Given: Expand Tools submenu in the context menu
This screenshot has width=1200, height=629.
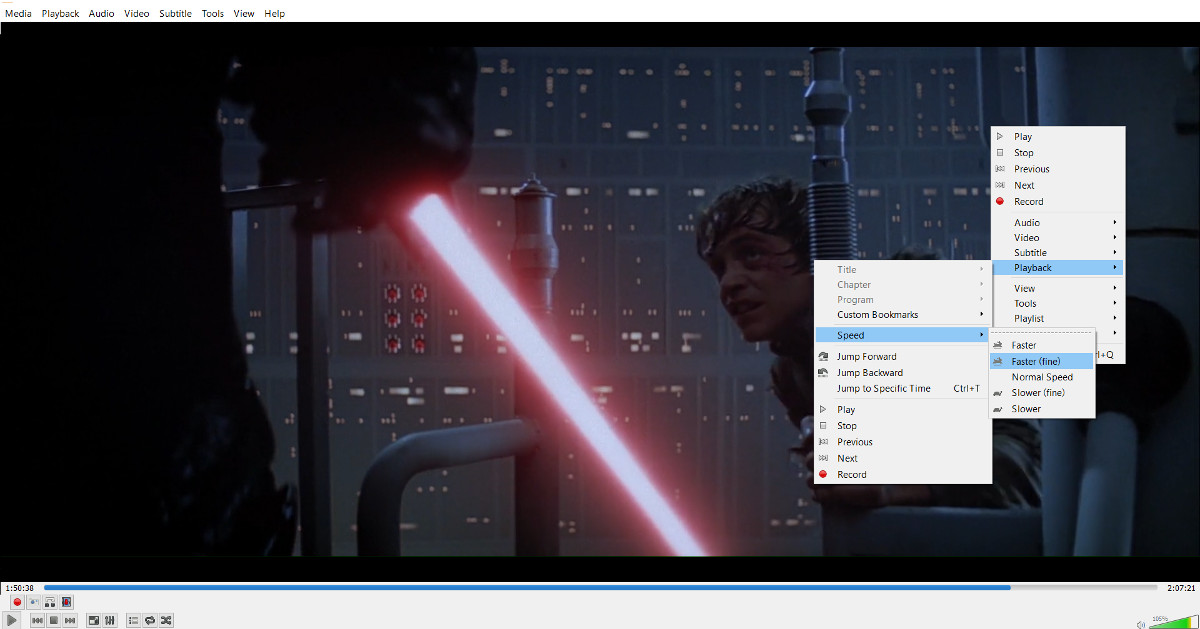Looking at the screenshot, I should coord(1058,303).
